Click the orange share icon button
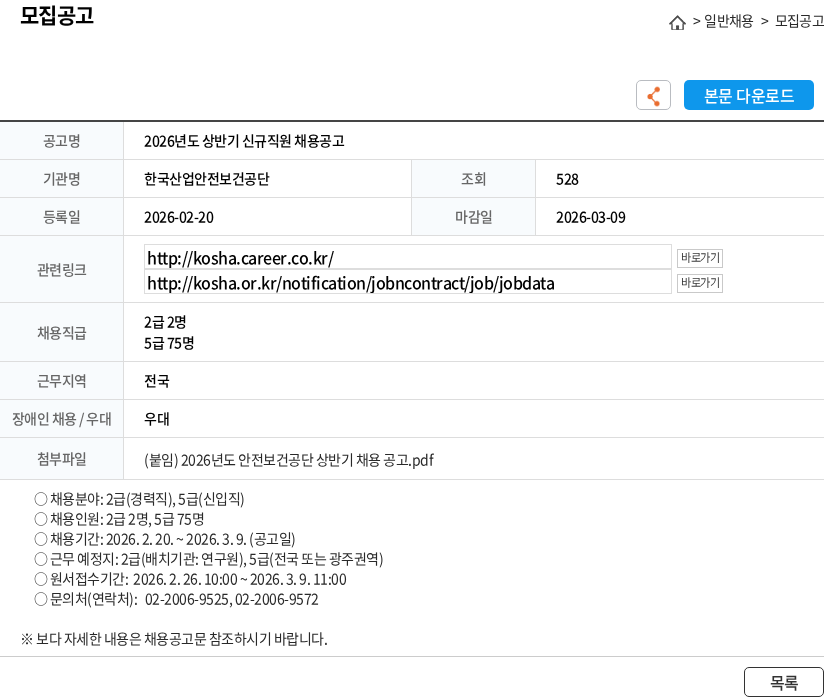Screen dimensions: 824x697 click(x=653, y=95)
